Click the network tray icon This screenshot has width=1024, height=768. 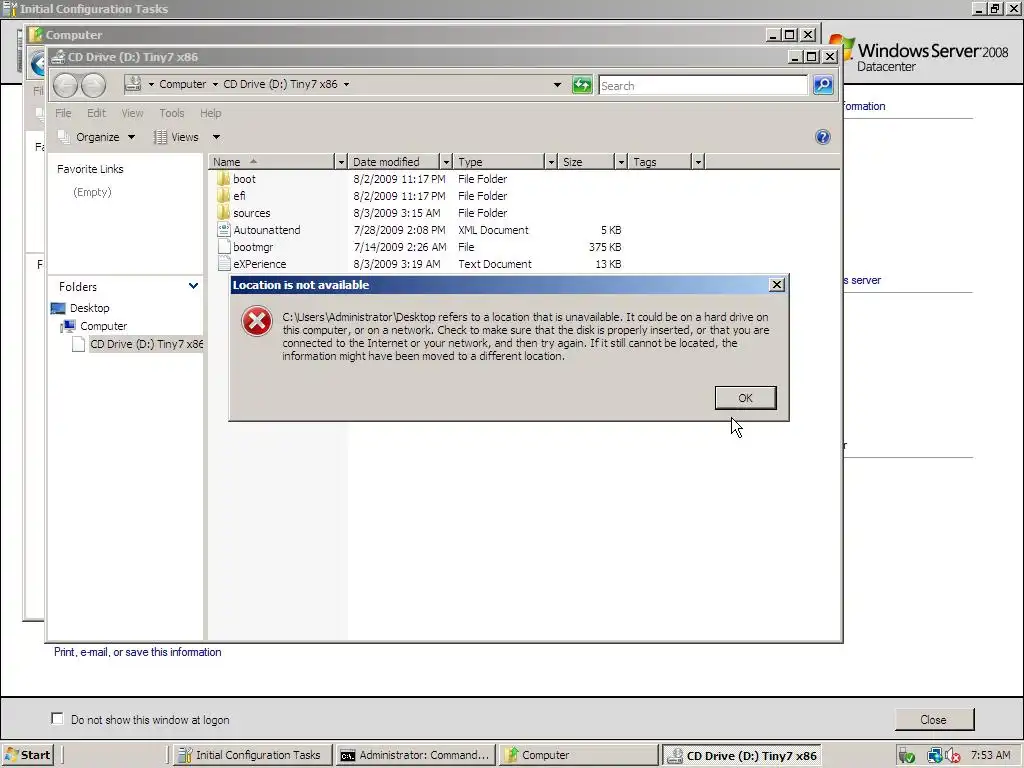coord(935,756)
